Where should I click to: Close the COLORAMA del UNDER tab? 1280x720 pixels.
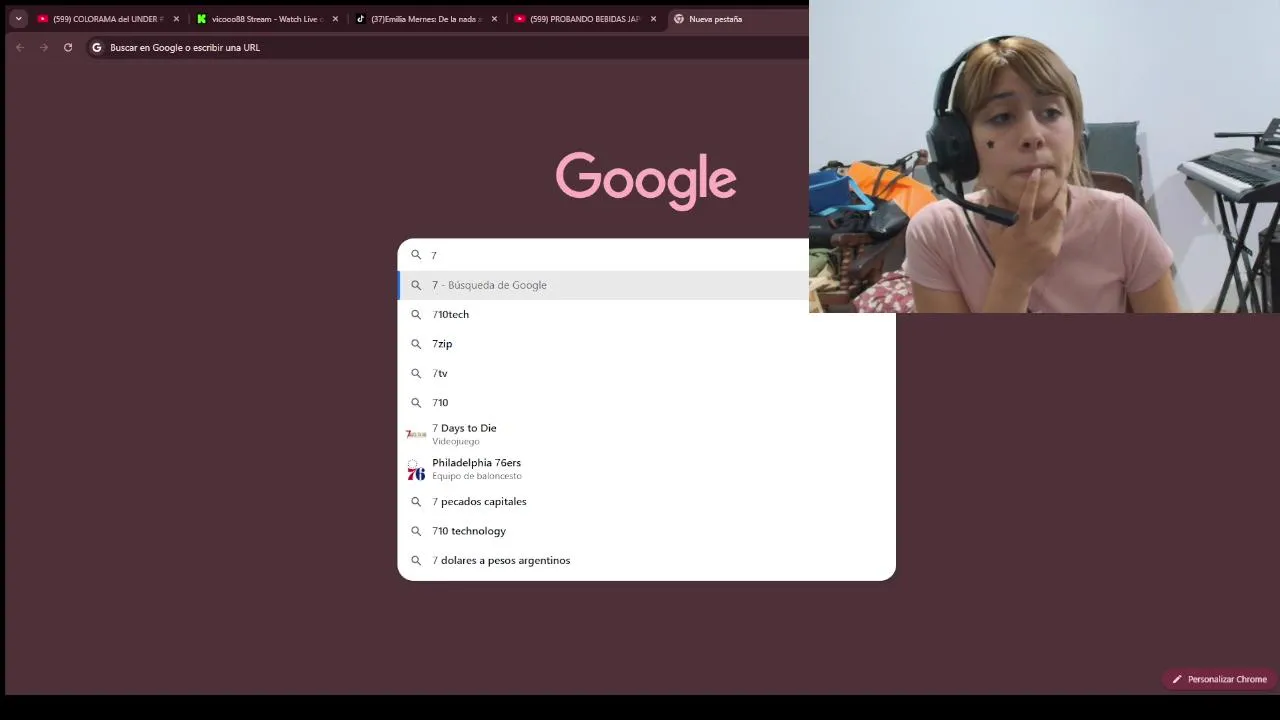[x=176, y=19]
